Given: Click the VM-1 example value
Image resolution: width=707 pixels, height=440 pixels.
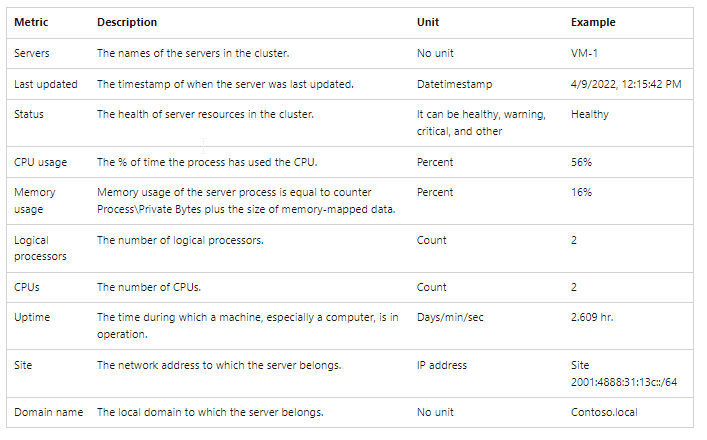Looking at the screenshot, I should tap(584, 53).
